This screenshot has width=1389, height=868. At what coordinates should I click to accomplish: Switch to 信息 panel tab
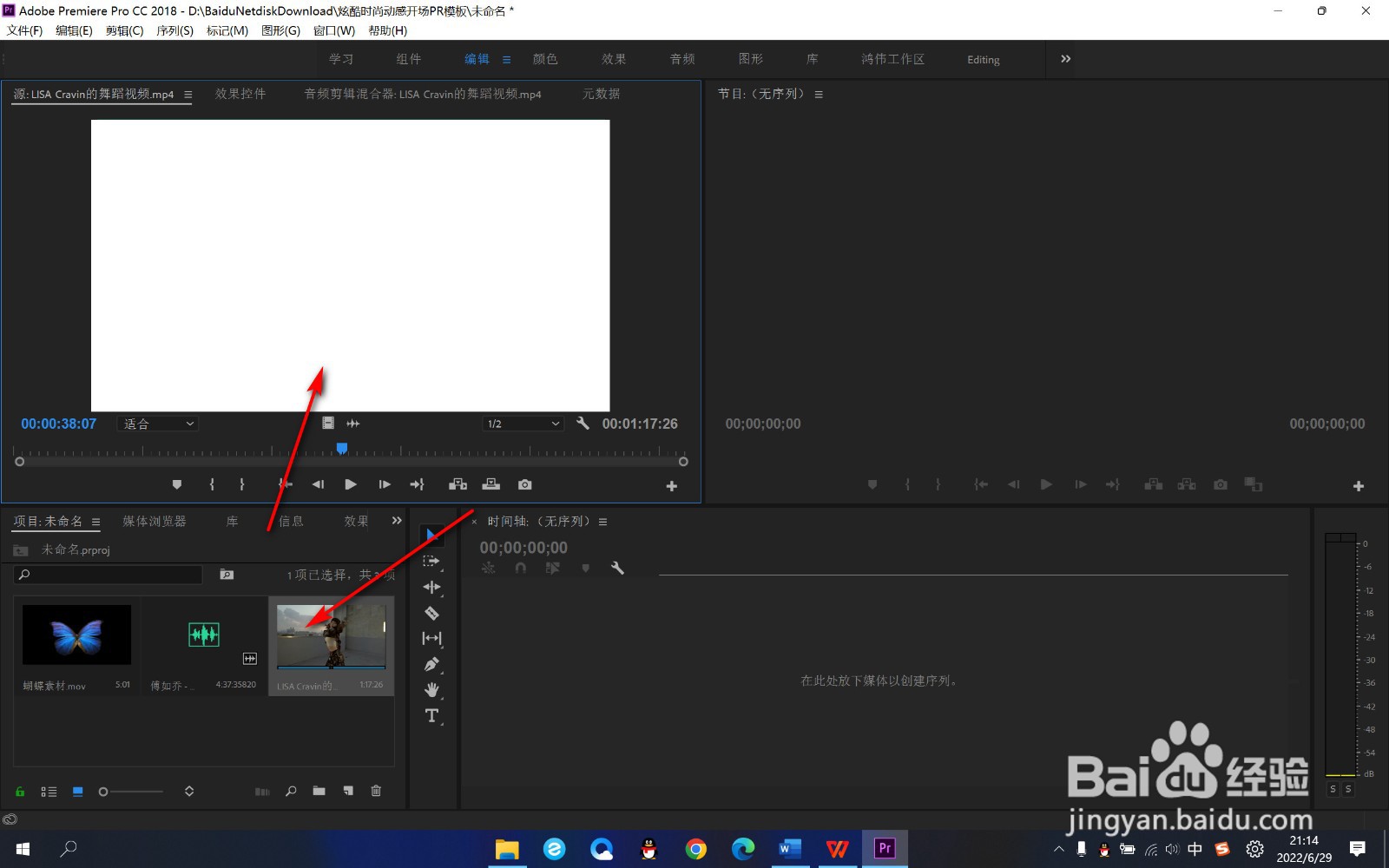tap(291, 521)
